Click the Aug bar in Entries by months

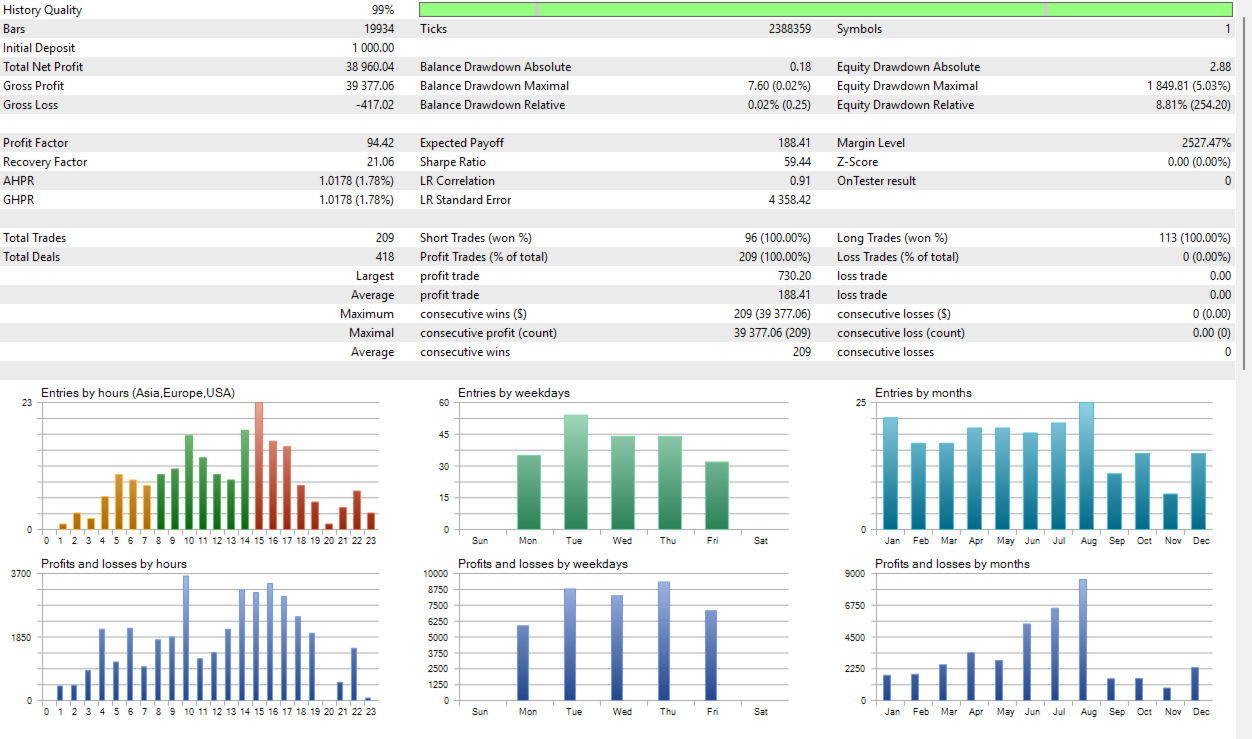tap(1086, 466)
